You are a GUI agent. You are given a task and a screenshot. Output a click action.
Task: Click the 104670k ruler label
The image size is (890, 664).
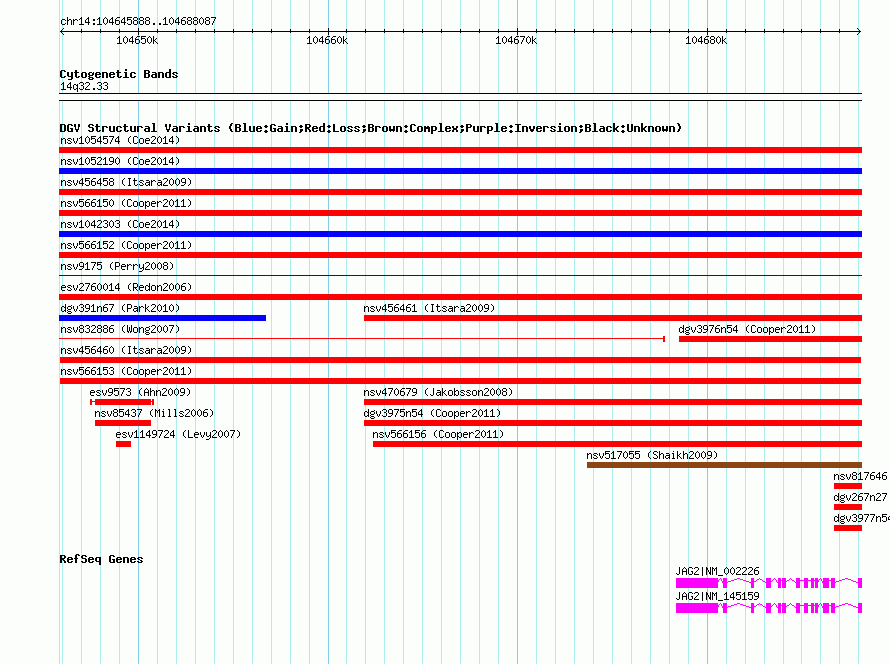(516, 40)
